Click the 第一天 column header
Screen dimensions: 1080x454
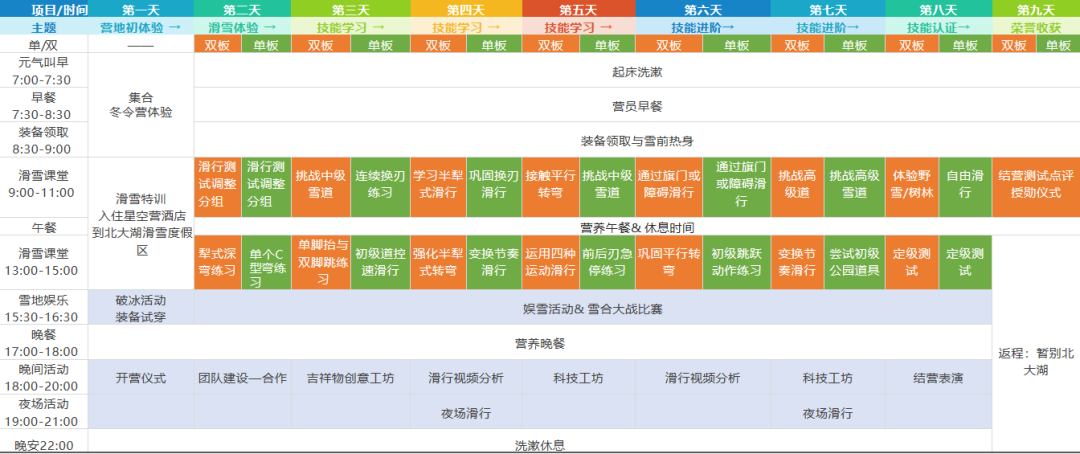pos(140,9)
